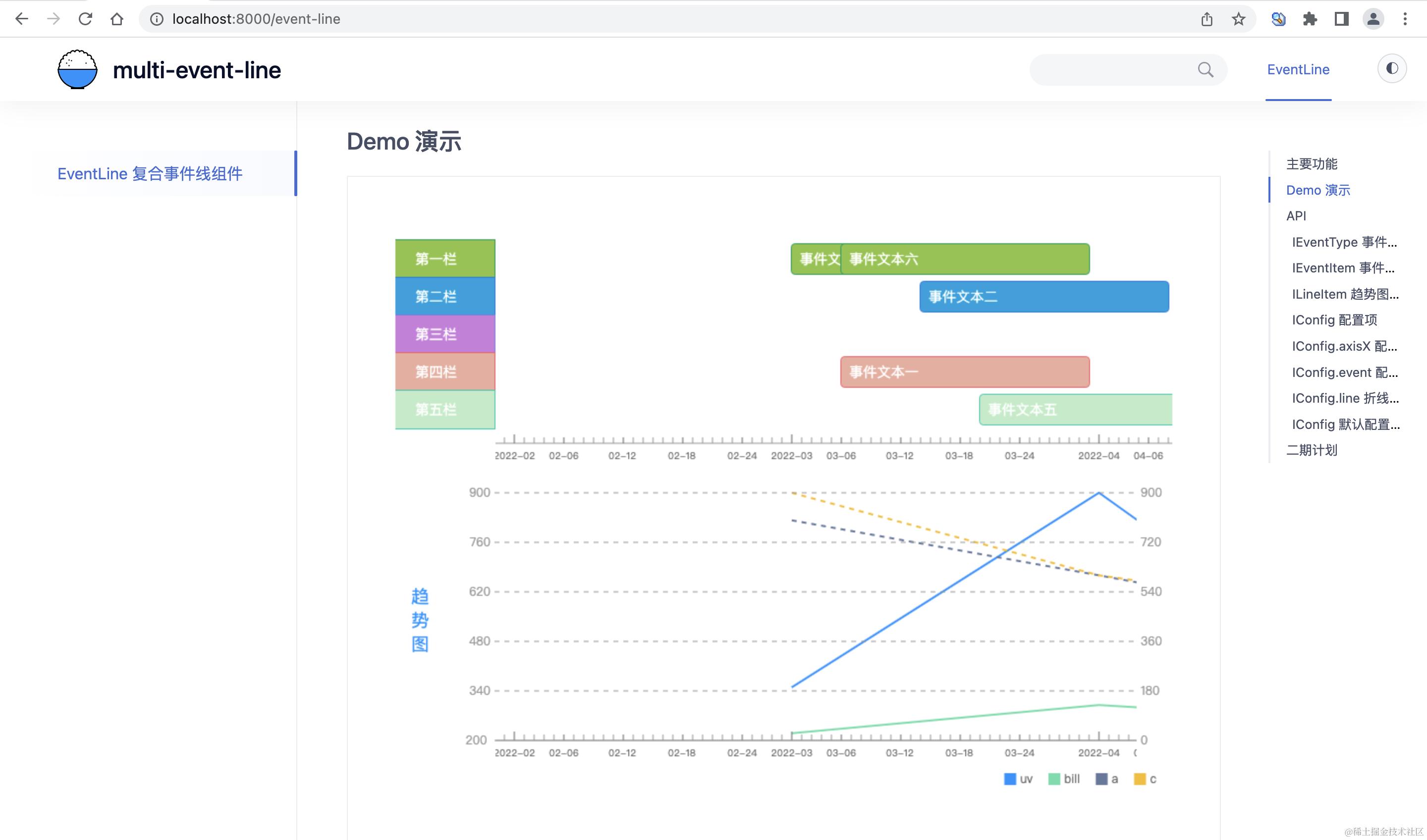Select the 事件文本六 event bar
Screen dimensions: 1427x840
point(965,259)
